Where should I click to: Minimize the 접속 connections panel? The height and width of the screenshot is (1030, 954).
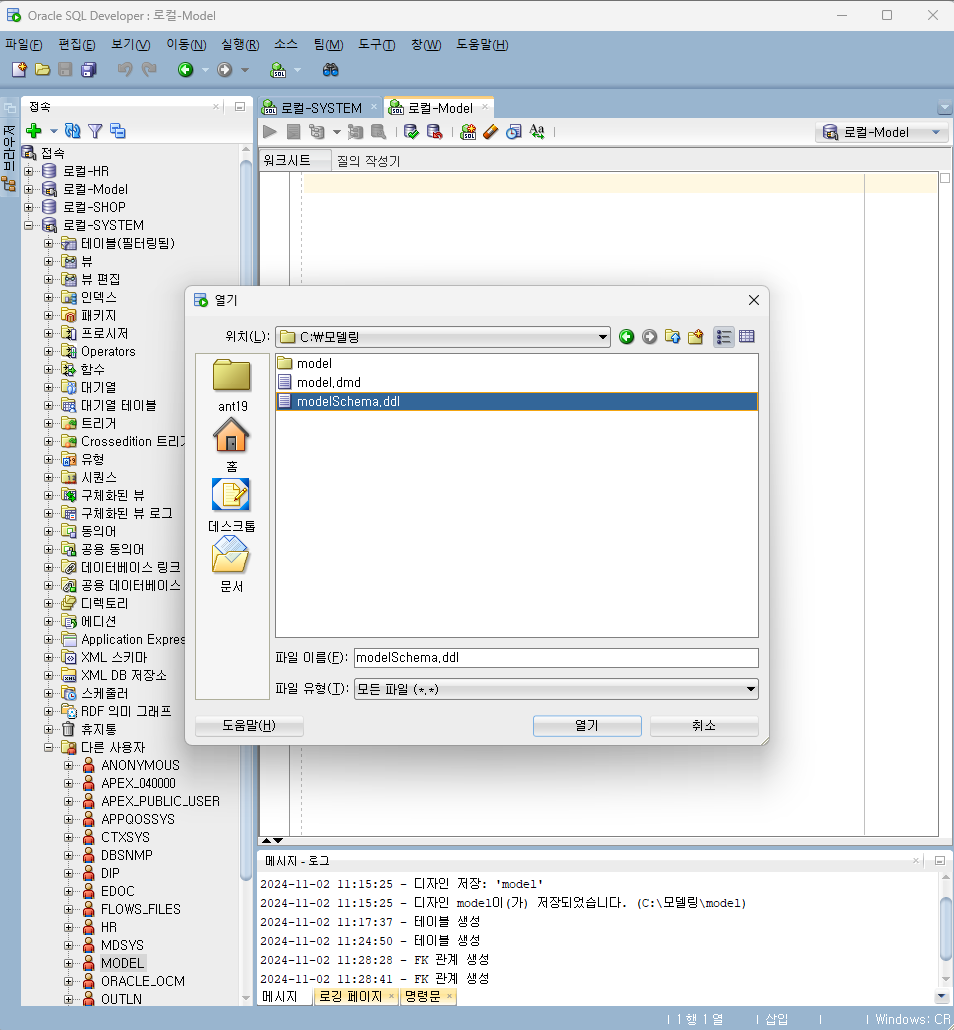point(240,106)
